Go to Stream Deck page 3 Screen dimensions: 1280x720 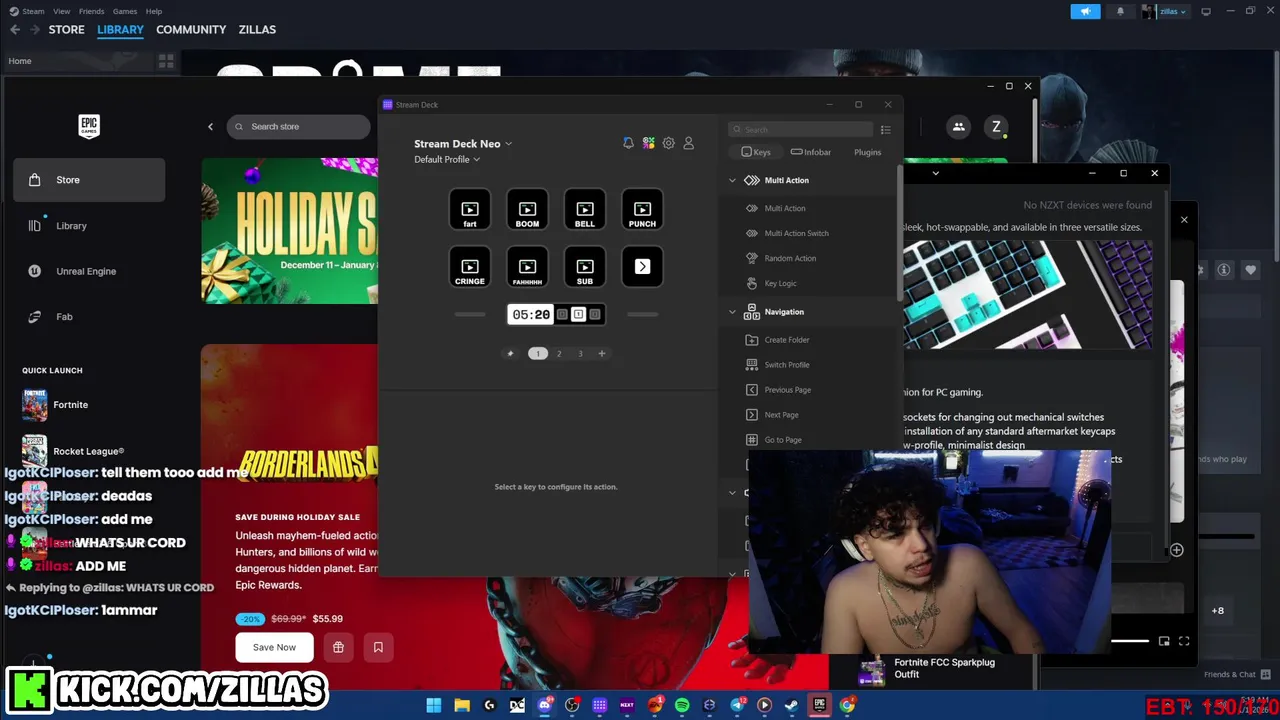[x=580, y=353]
